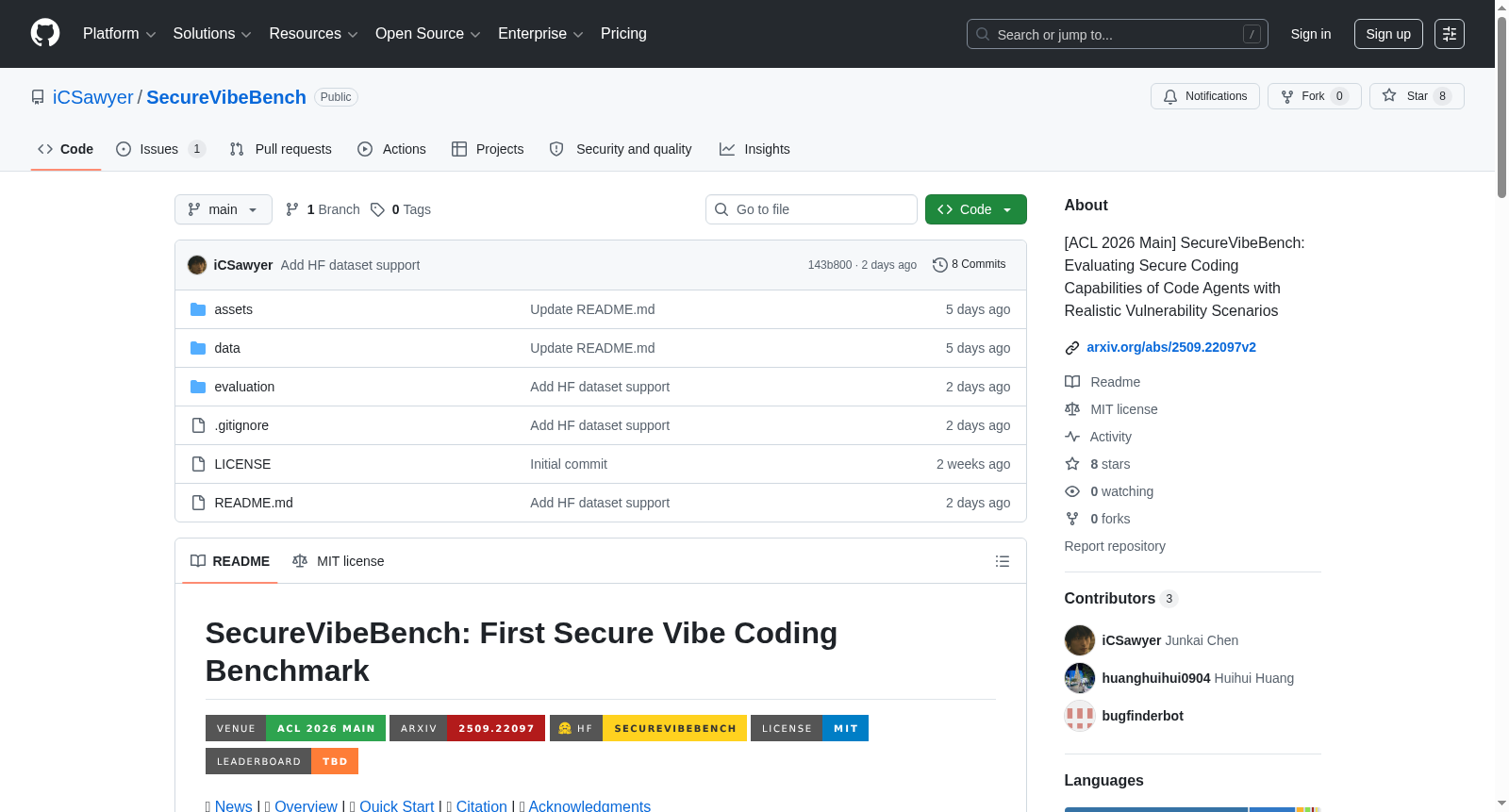
Task: Switch to the Security and quality tab
Action: (x=621, y=149)
